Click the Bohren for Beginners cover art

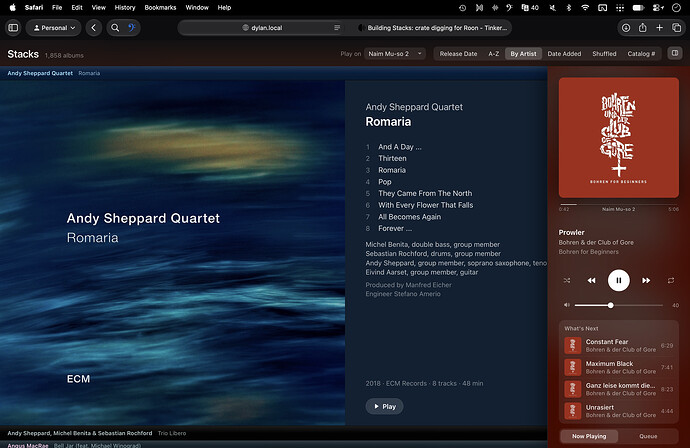pyautogui.click(x=619, y=138)
